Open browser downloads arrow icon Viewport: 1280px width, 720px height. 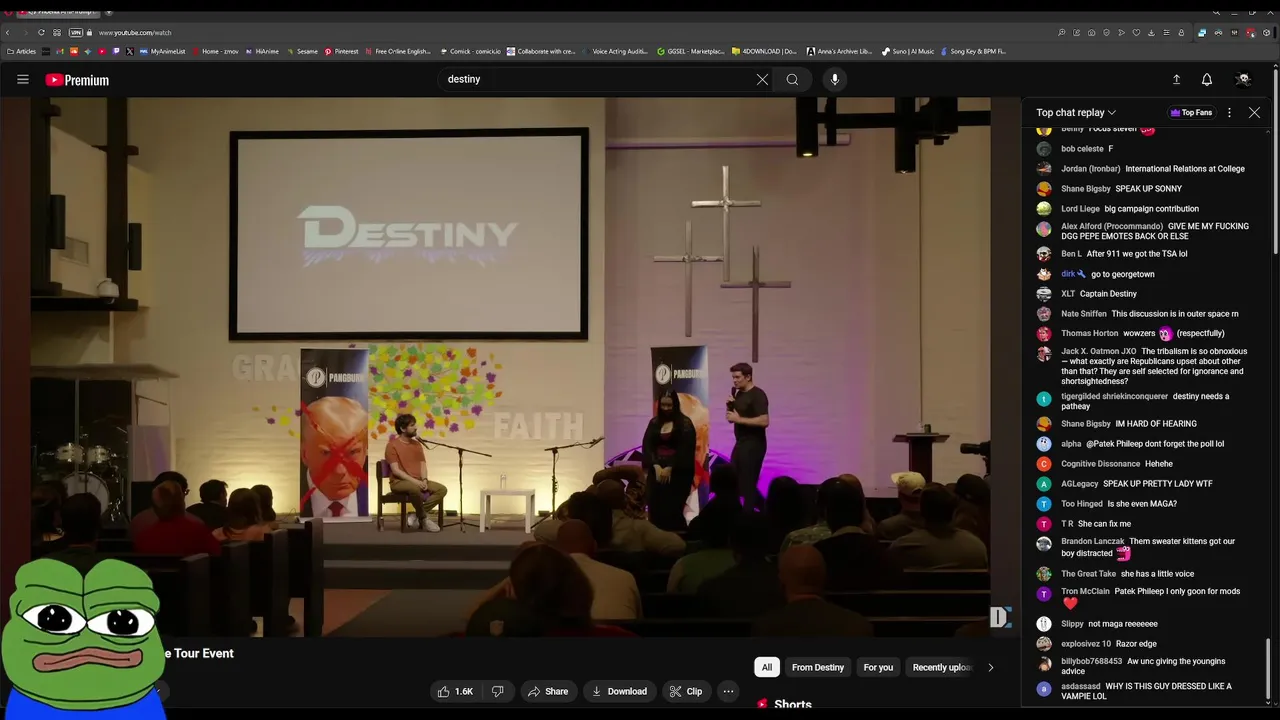1151,33
